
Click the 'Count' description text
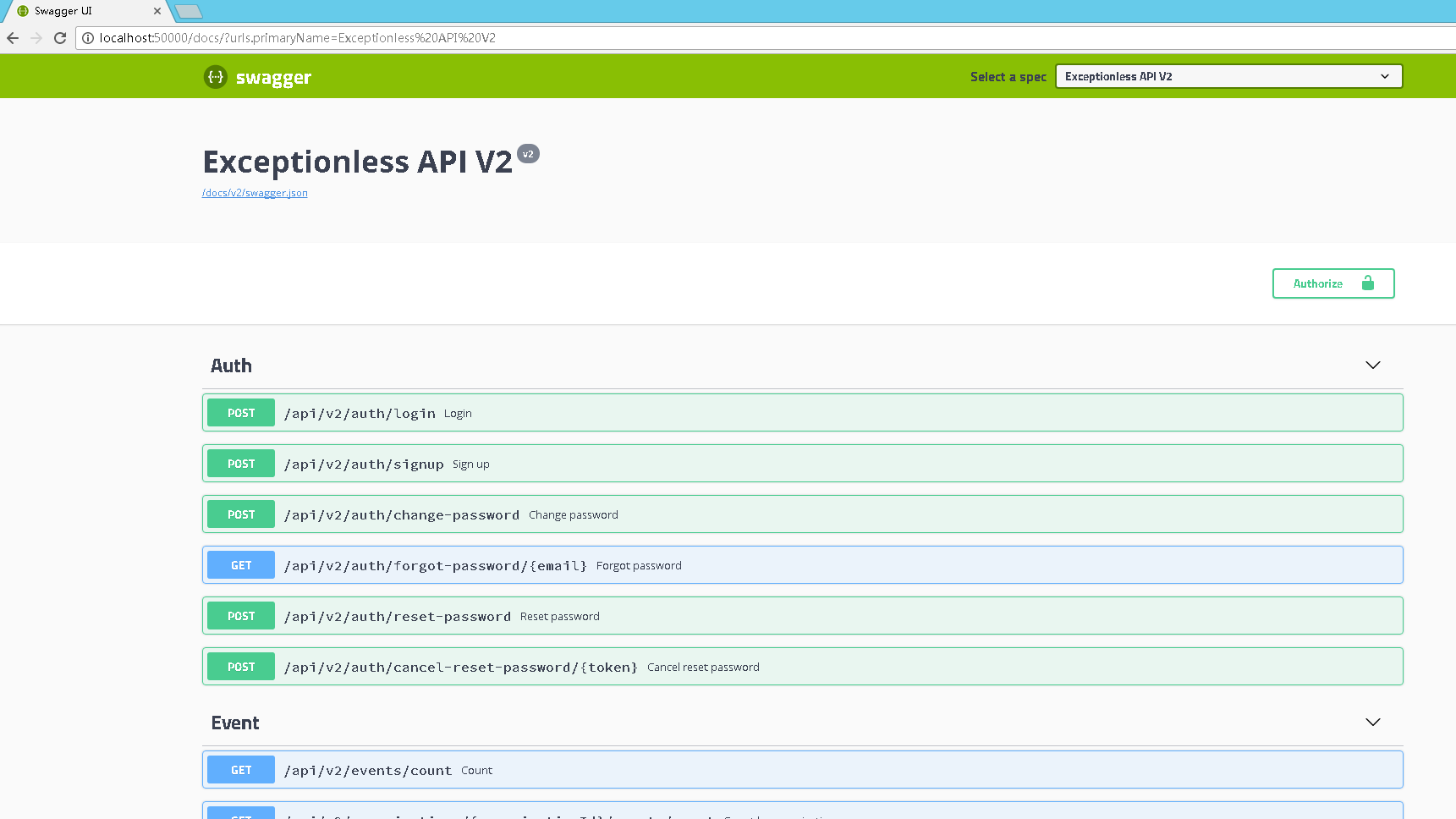pyautogui.click(x=476, y=771)
